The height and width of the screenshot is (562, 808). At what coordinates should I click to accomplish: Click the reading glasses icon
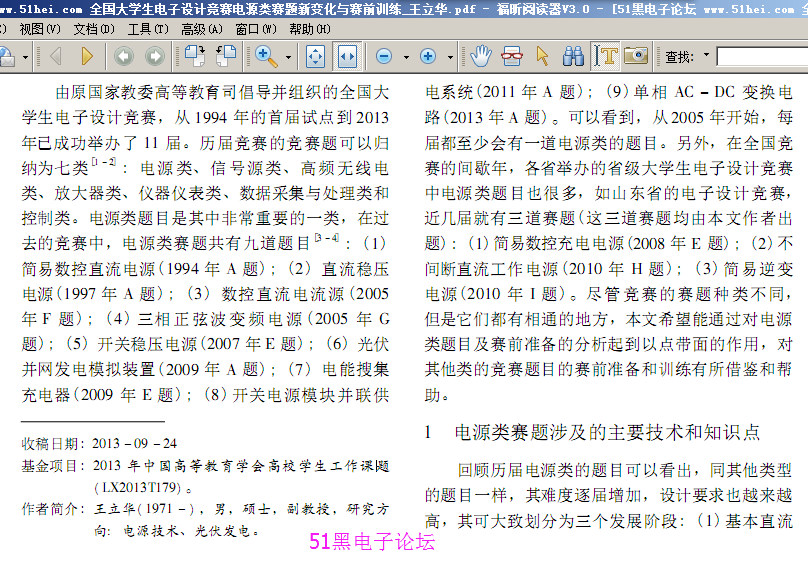(511, 56)
